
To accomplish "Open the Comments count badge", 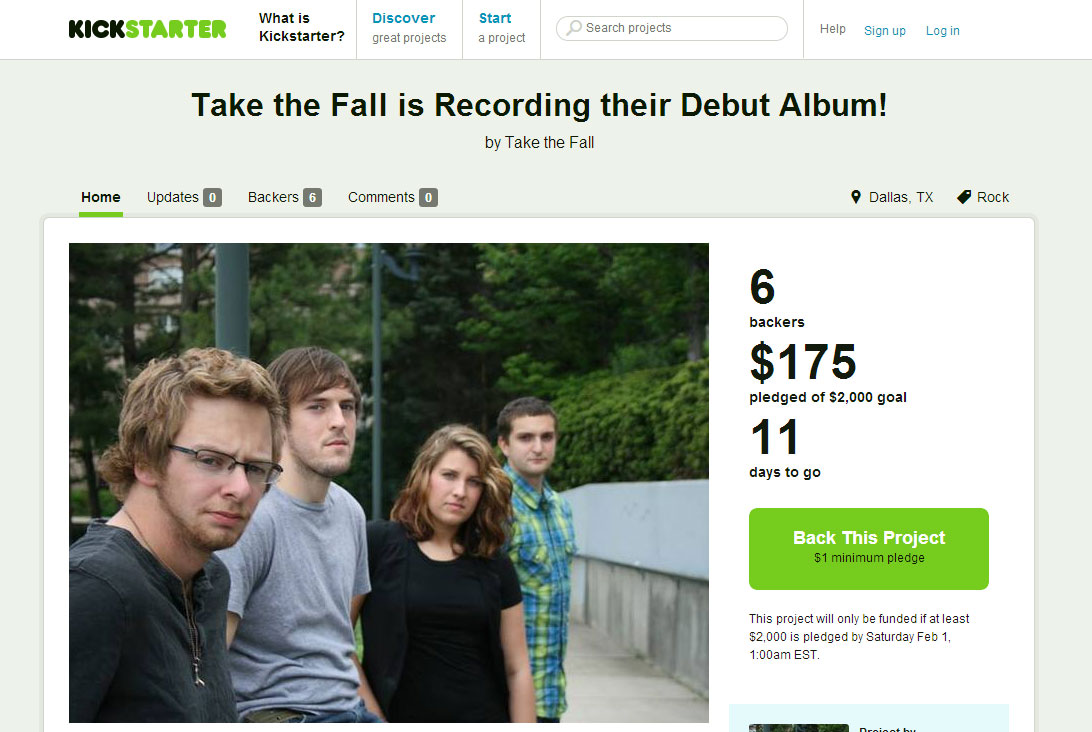I will click(x=428, y=198).
